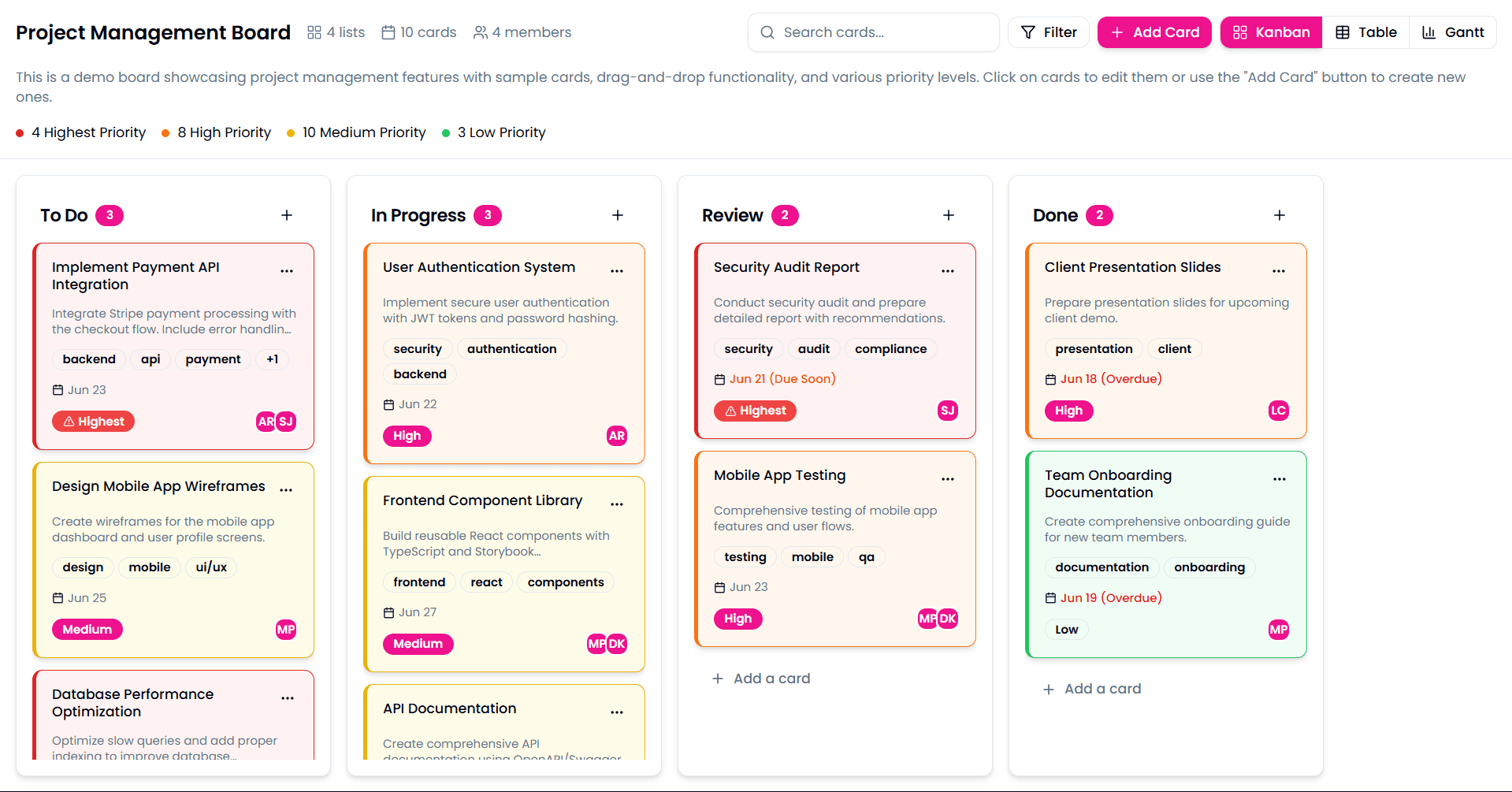Select the react tag on Frontend card
Screen dimensions: 1512x792
487,582
